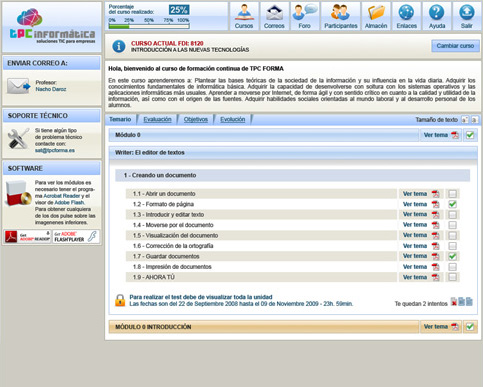Select the Temario tab
Screen dimensions: 483x387
pos(120,119)
